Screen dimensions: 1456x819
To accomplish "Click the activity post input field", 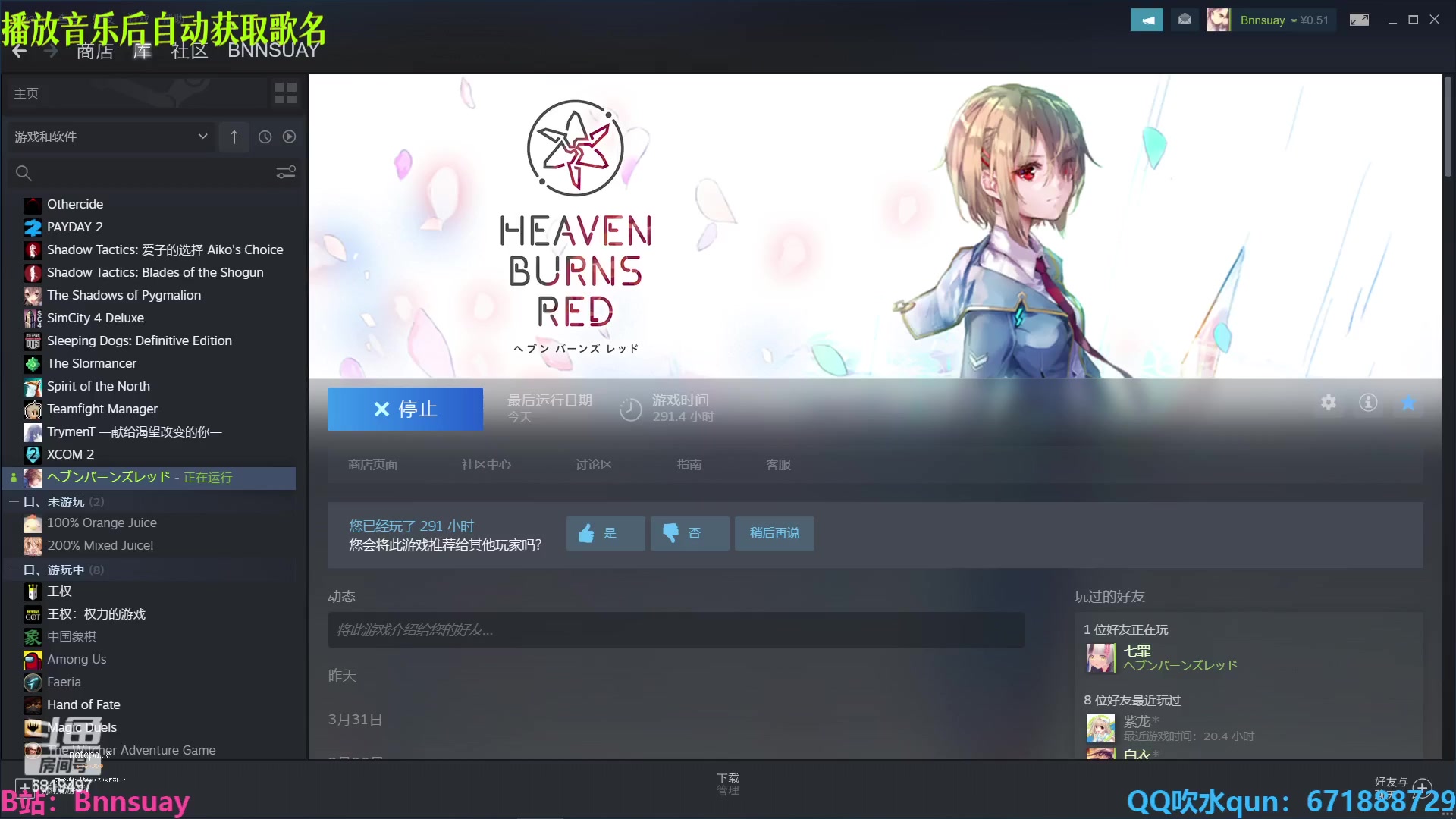I will (676, 630).
